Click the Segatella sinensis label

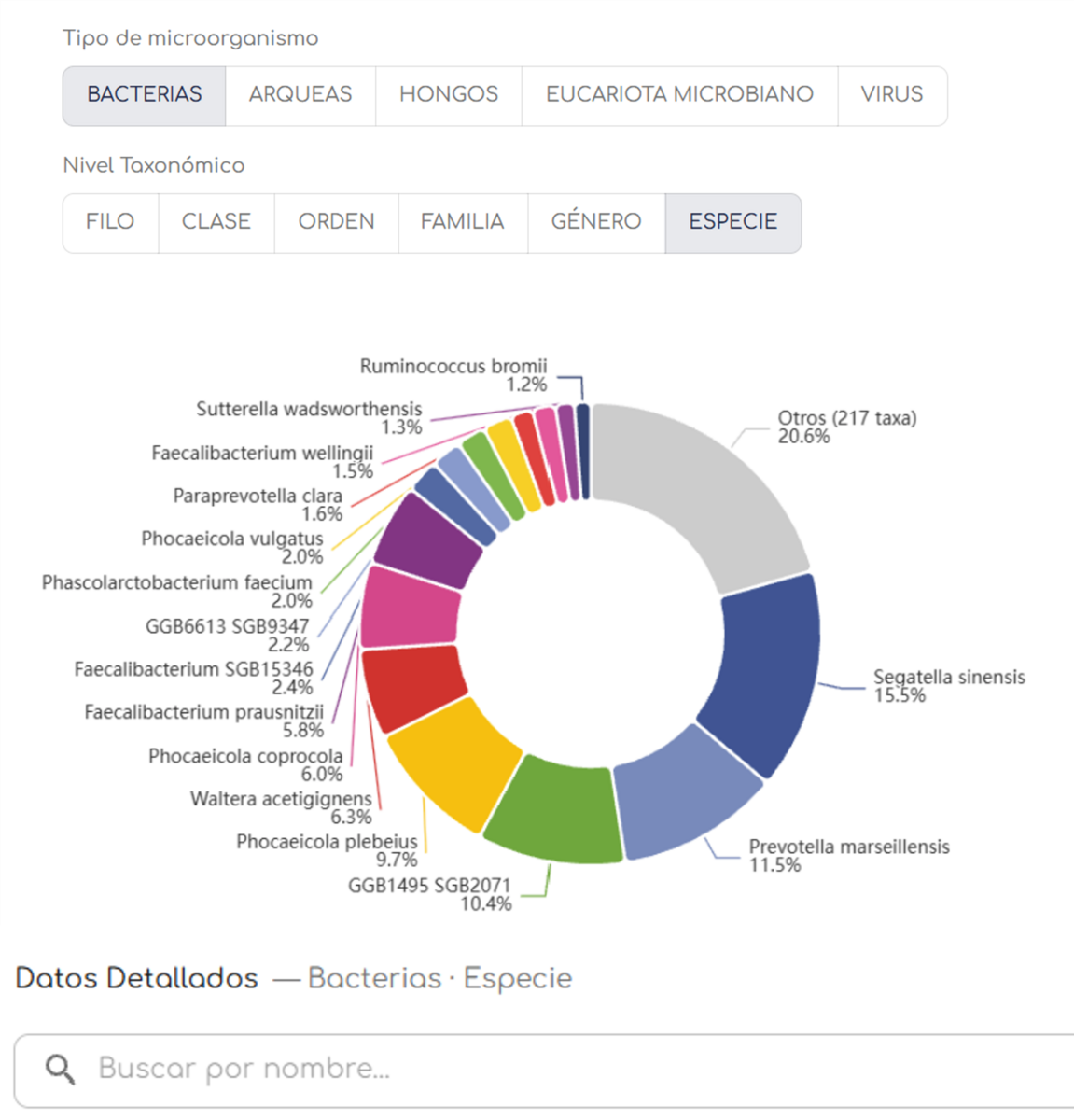click(x=949, y=686)
